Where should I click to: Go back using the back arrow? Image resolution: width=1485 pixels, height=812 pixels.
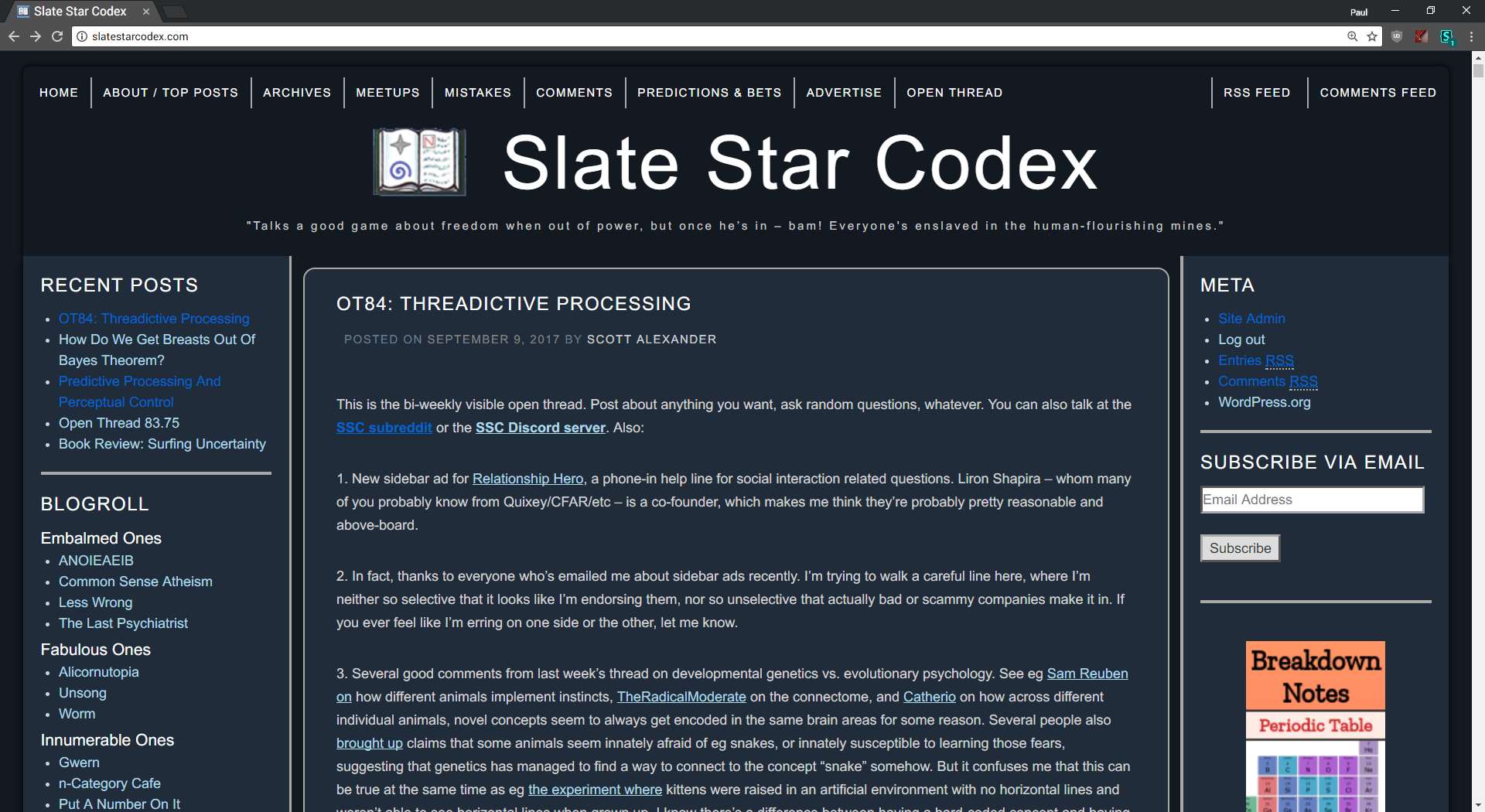click(x=14, y=36)
